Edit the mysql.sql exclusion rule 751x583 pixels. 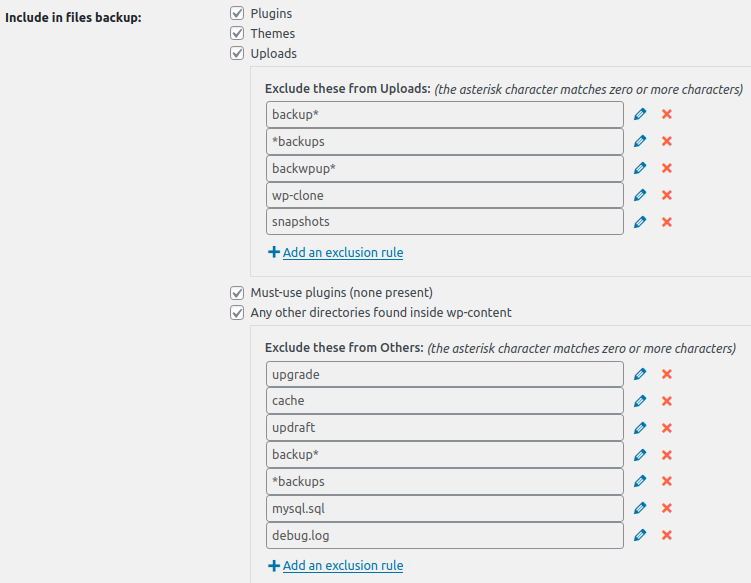[640, 508]
